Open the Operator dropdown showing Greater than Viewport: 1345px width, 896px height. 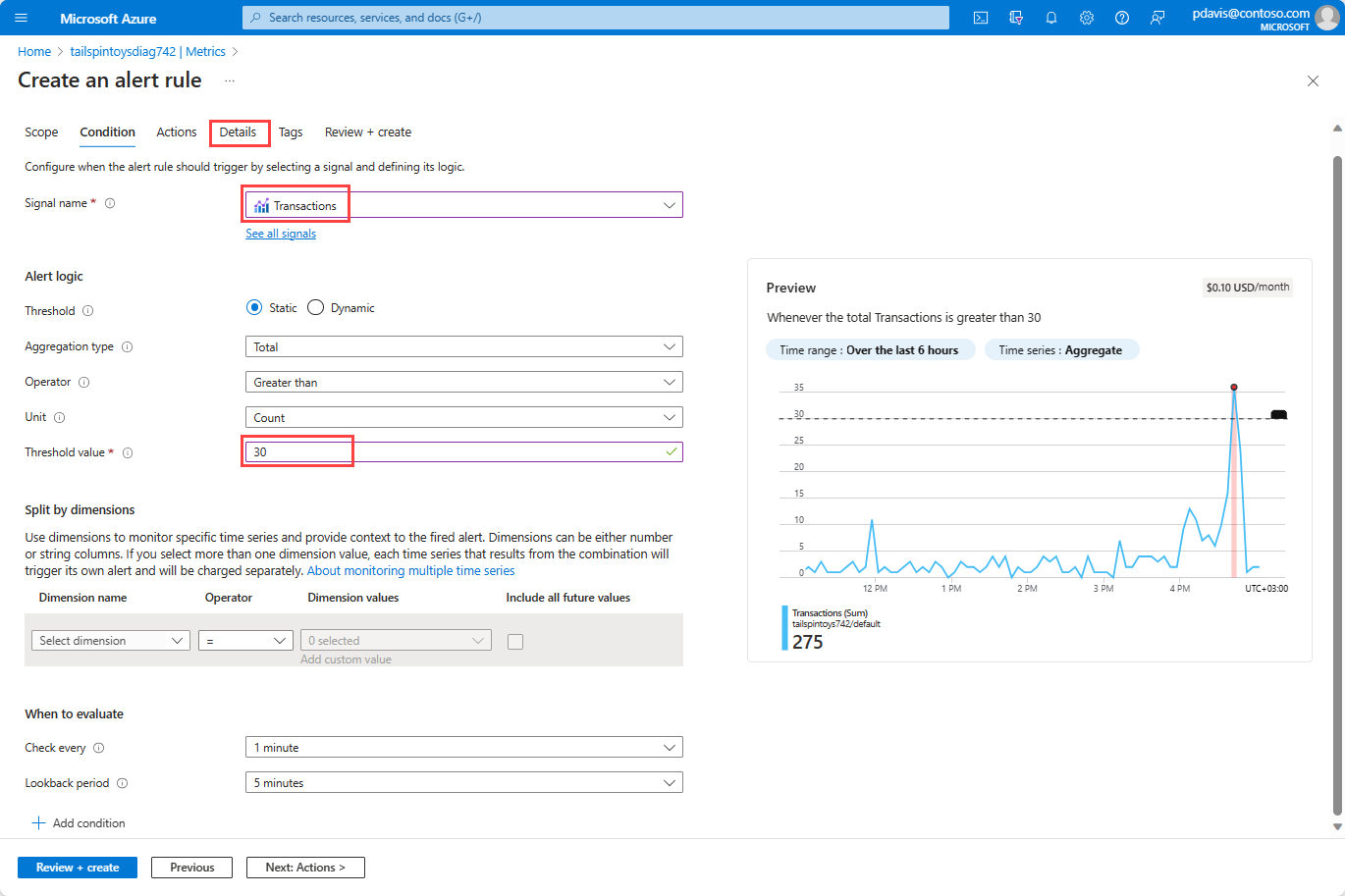[463, 383]
